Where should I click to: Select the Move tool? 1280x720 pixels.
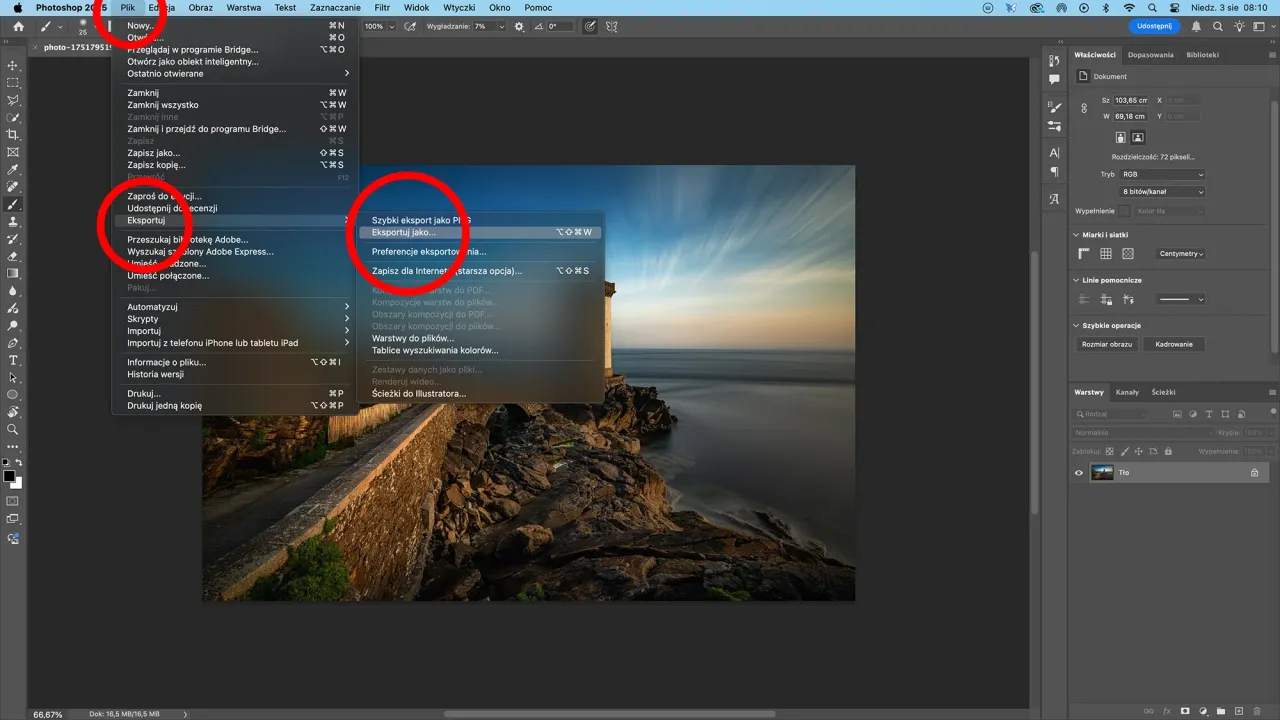(13, 66)
